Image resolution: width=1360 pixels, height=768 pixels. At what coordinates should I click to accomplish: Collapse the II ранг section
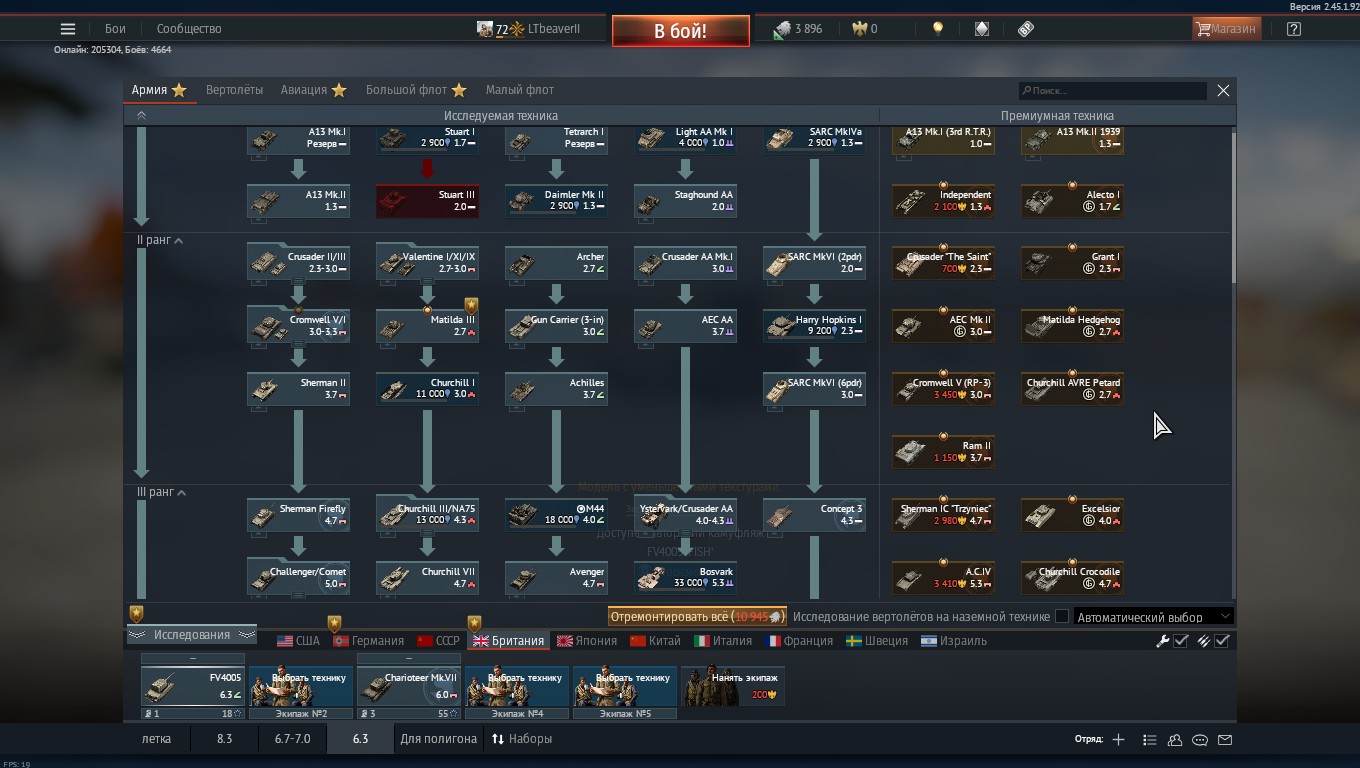(x=179, y=241)
